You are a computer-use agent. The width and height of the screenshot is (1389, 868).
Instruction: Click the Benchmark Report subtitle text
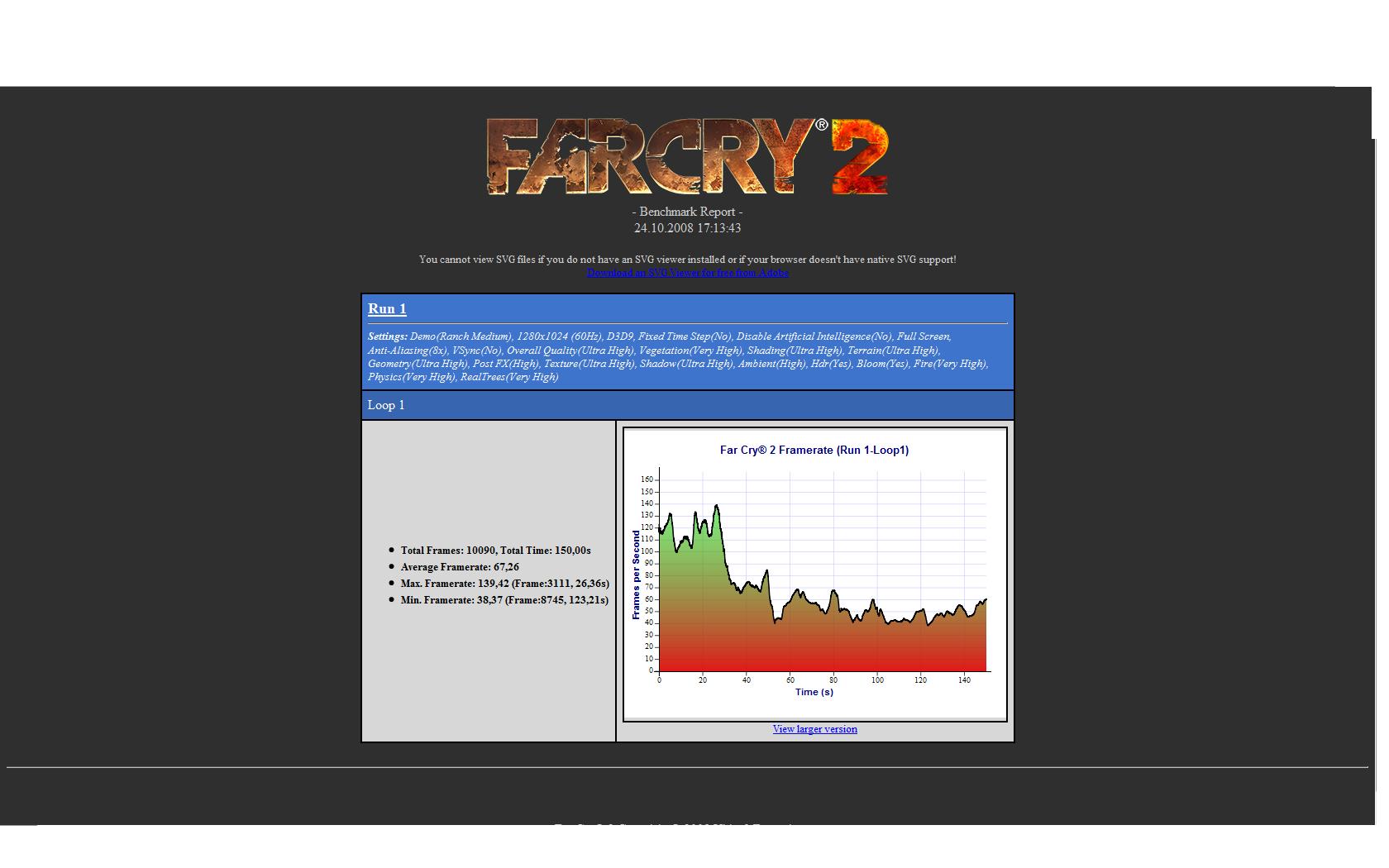tap(687, 212)
